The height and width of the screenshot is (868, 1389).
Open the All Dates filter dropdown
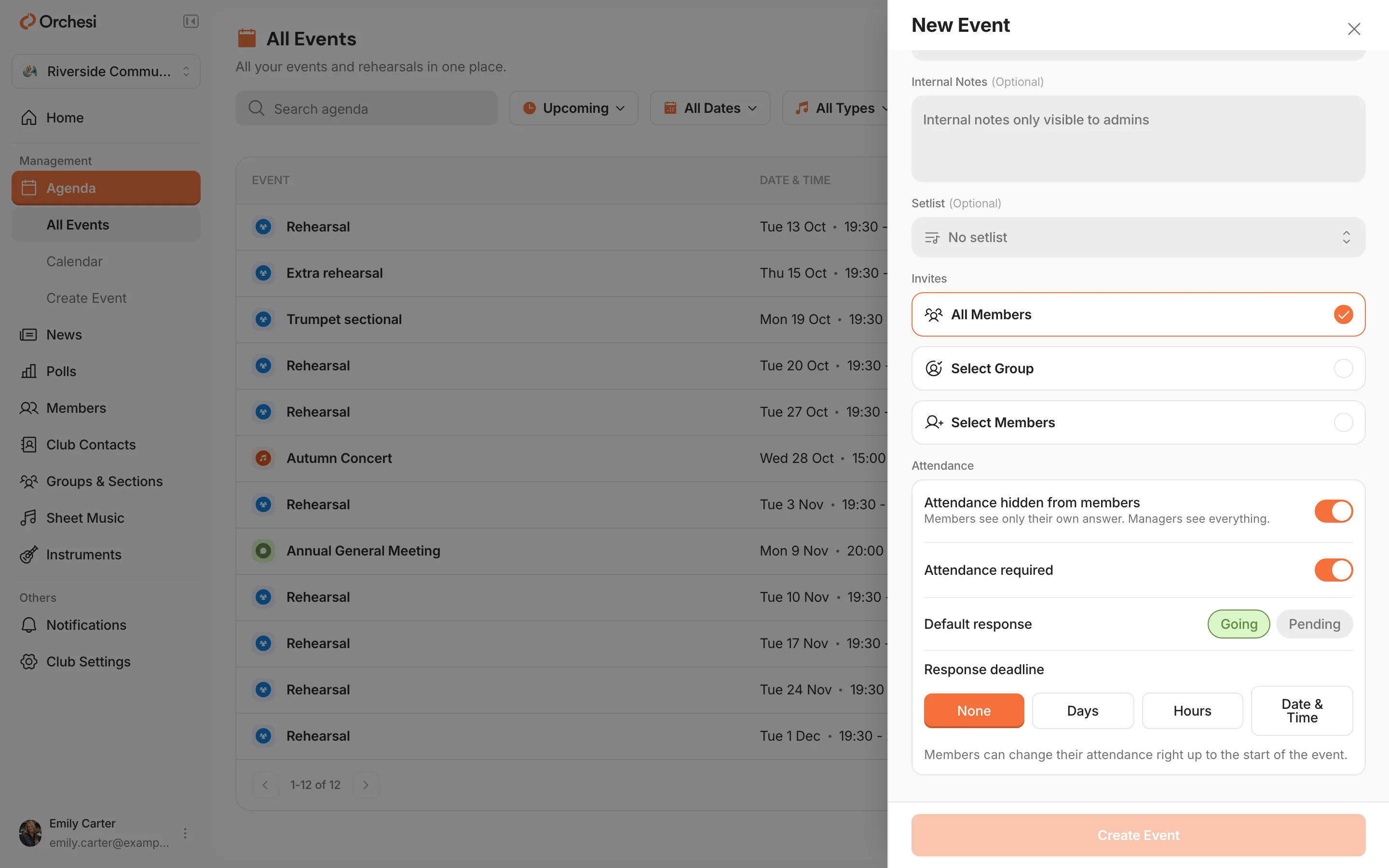click(710, 108)
